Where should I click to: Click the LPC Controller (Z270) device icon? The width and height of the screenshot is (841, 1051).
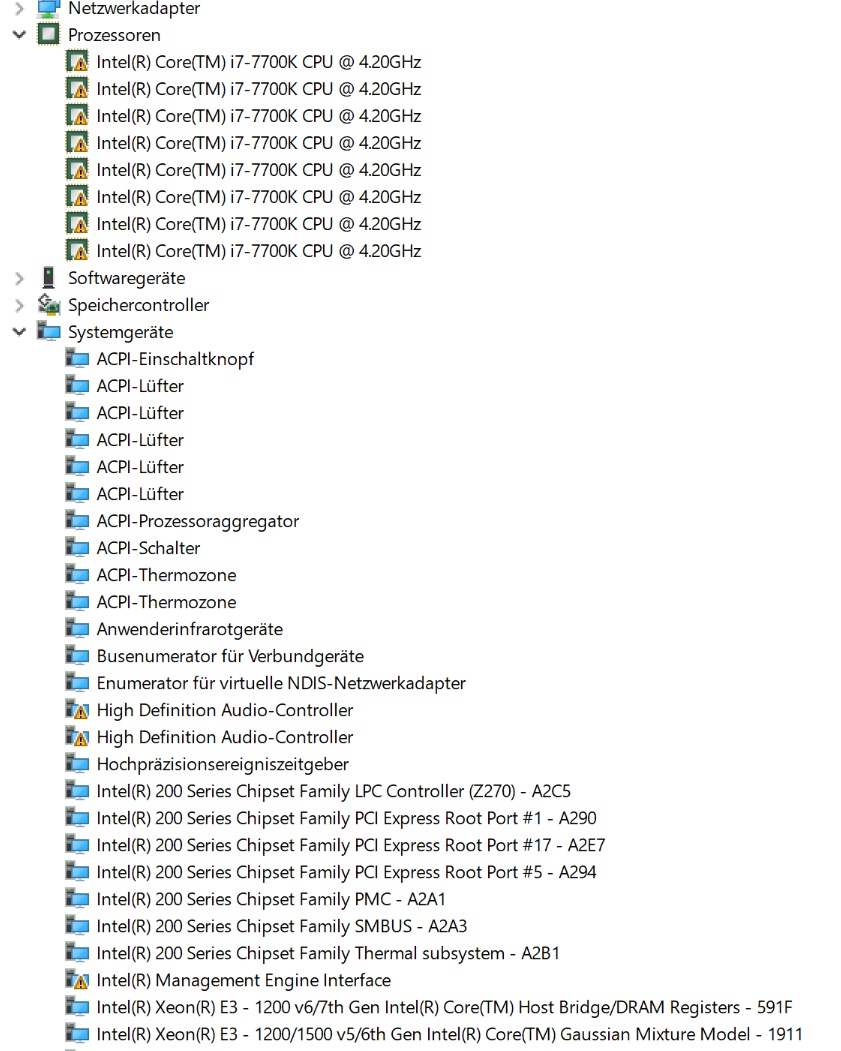[77, 791]
